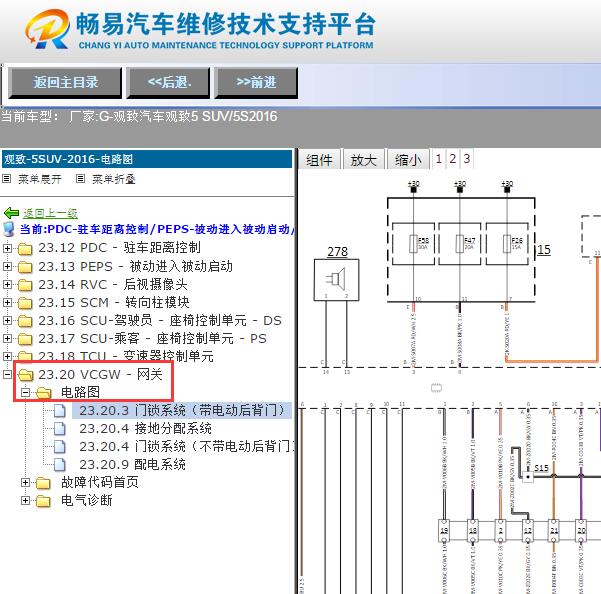601x594 pixels.
Task: Click 菜单折叠 to collapse all menus
Action: pos(113,179)
